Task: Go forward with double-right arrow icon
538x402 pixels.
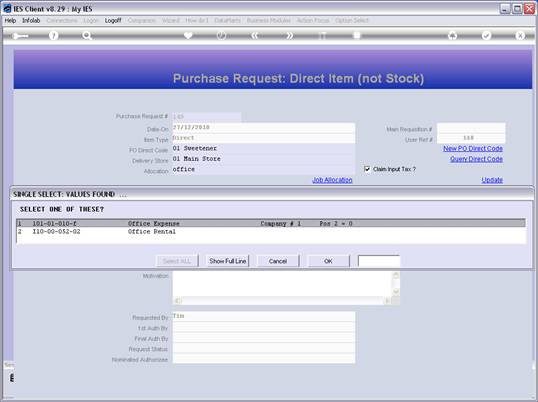Action: click(x=290, y=35)
